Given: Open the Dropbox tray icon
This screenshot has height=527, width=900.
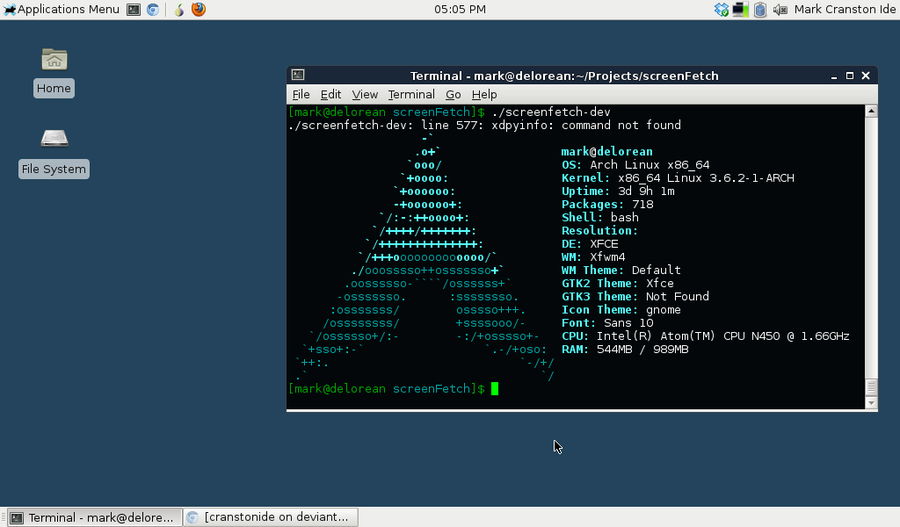Looking at the screenshot, I should coord(721,9).
